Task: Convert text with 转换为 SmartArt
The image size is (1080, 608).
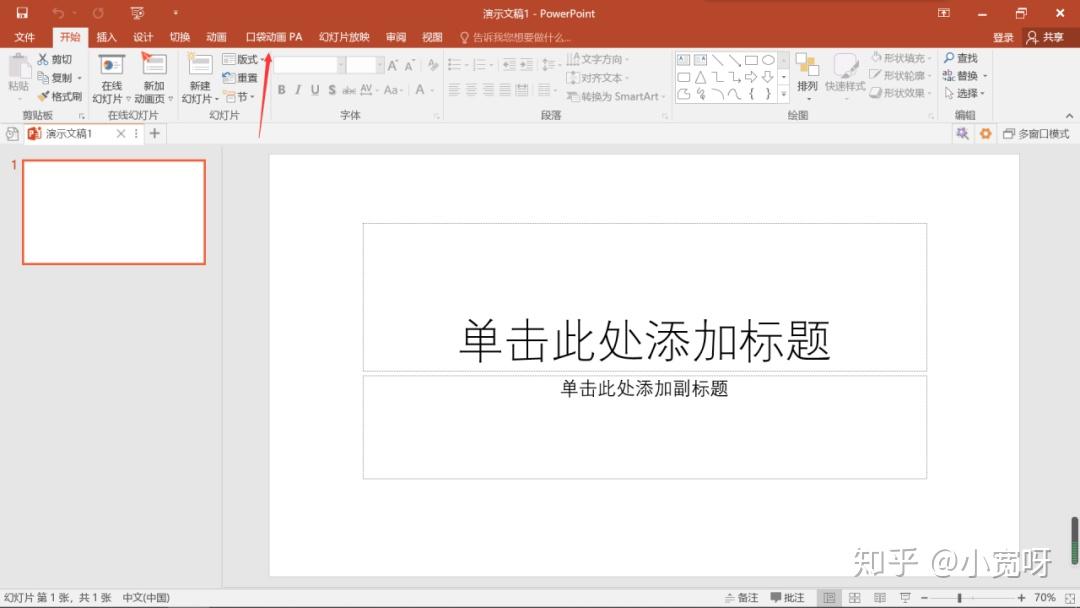Action: 615,96
